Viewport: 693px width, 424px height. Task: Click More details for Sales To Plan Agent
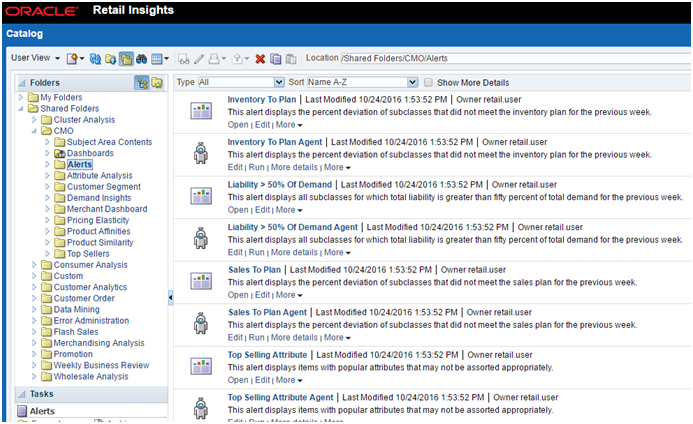[294, 338]
